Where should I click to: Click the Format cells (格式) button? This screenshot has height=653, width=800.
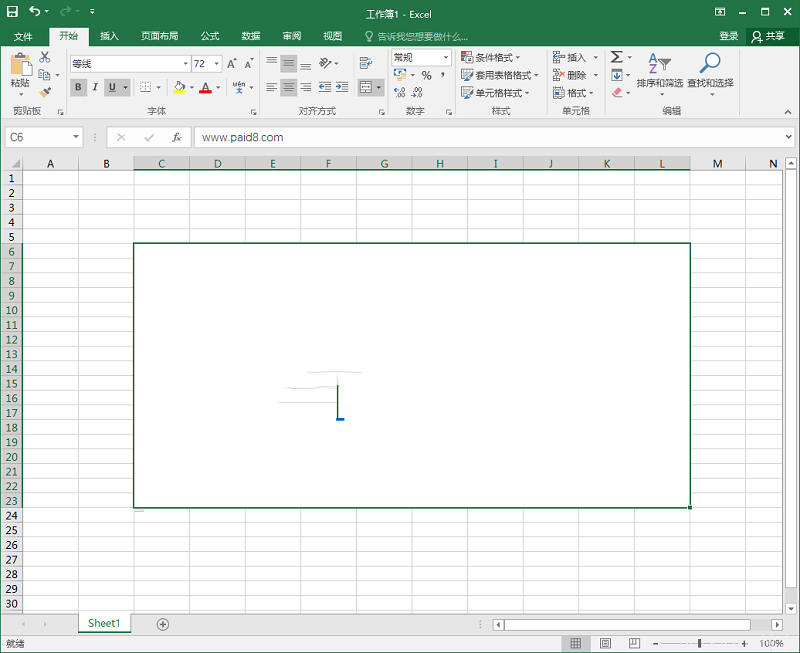[x=573, y=93]
